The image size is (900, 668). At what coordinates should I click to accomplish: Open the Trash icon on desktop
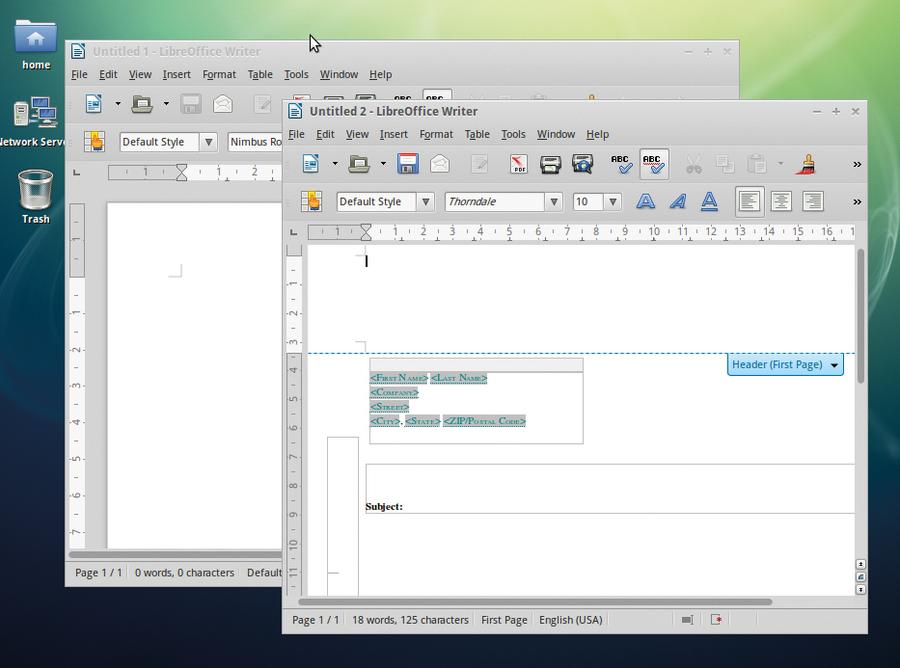click(36, 196)
